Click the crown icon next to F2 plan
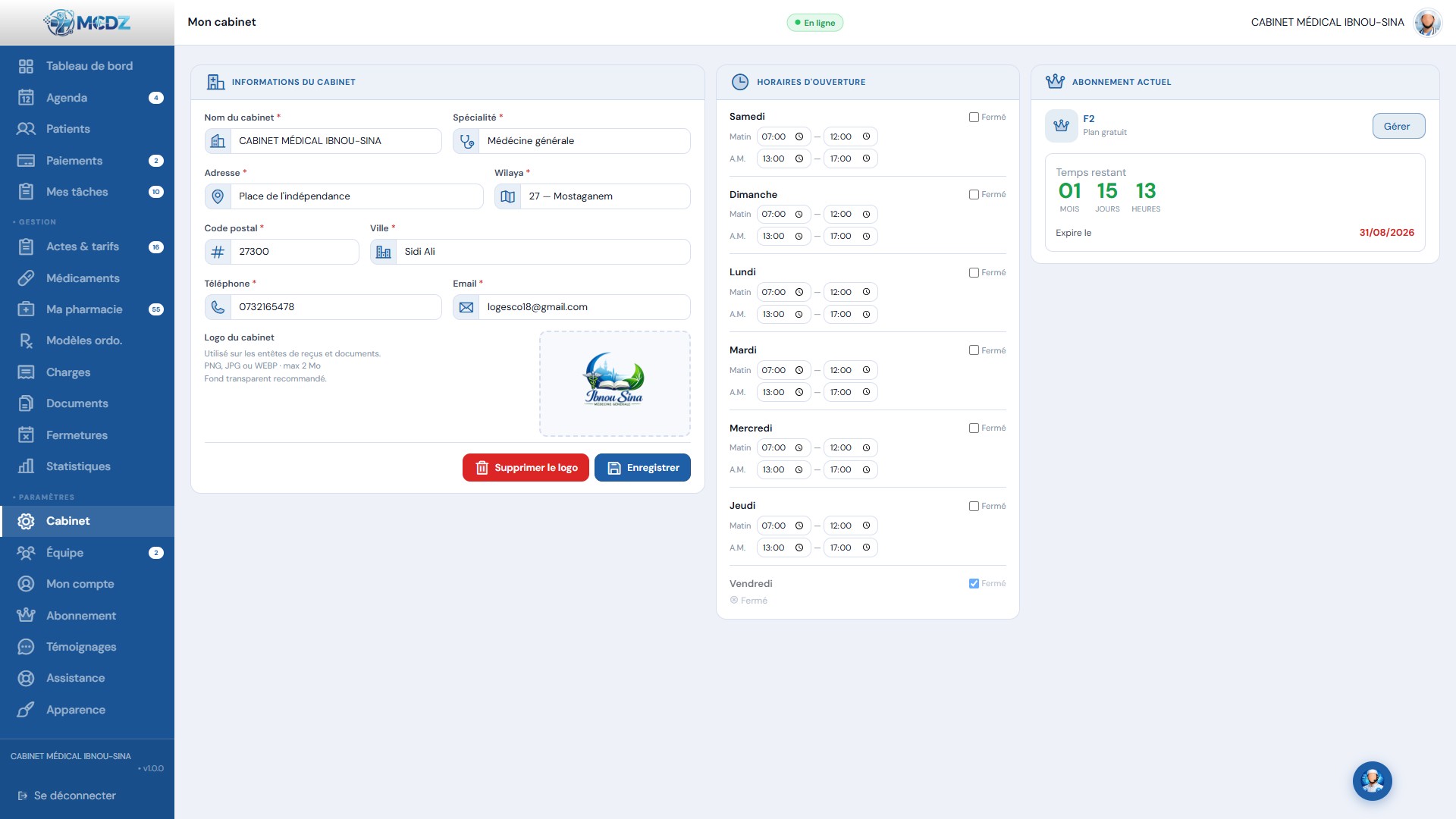 coord(1061,126)
